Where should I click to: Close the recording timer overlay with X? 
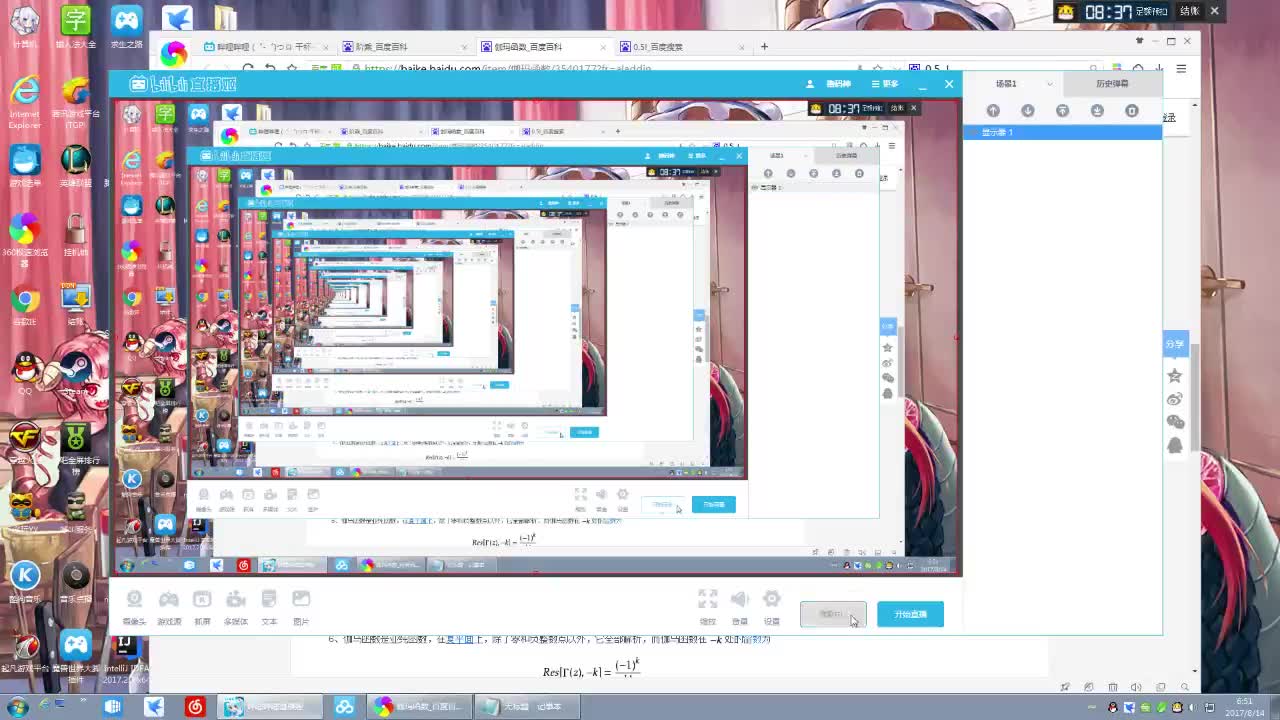[x=1215, y=11]
